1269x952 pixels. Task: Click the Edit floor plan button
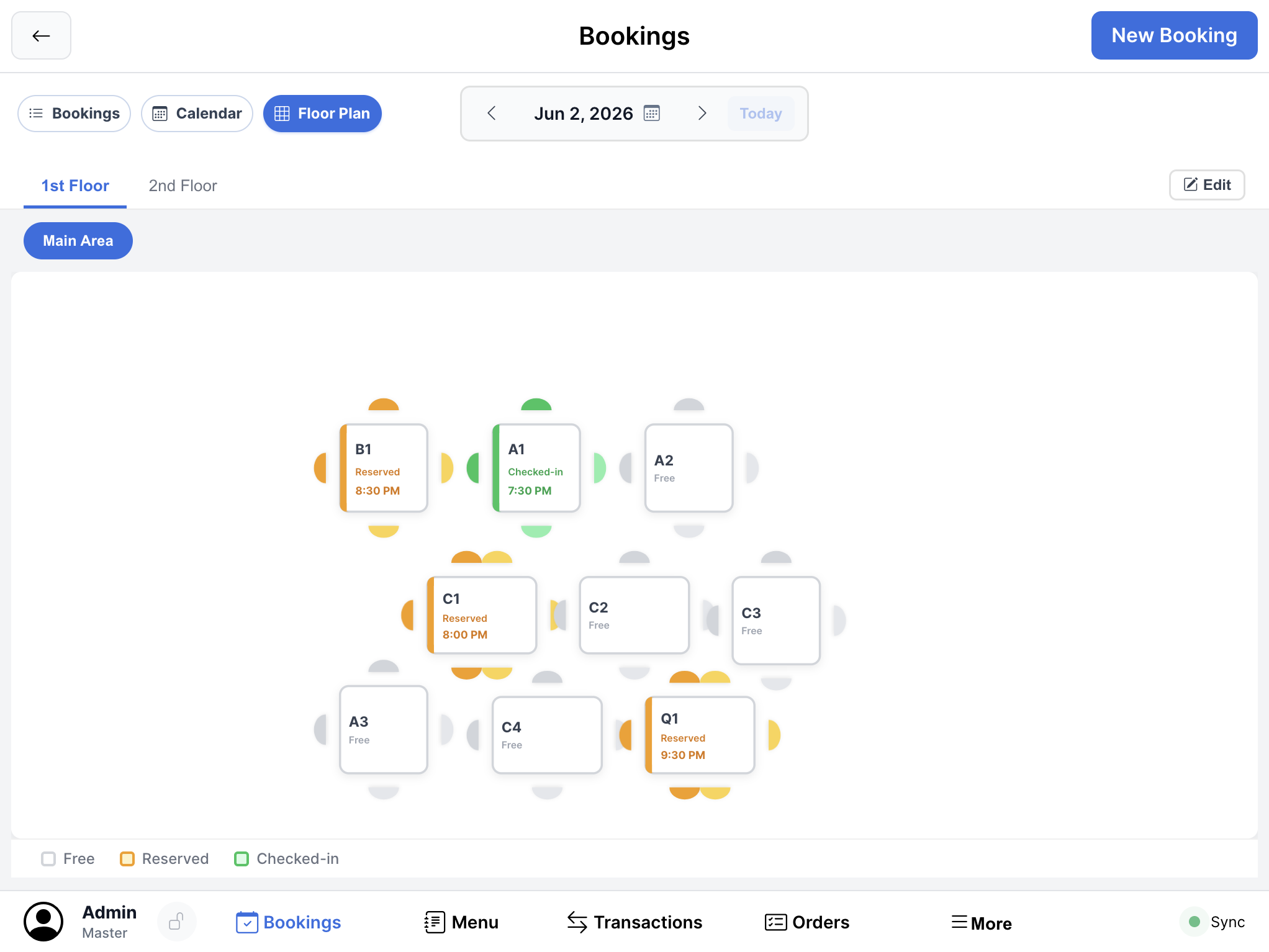pyautogui.click(x=1207, y=185)
